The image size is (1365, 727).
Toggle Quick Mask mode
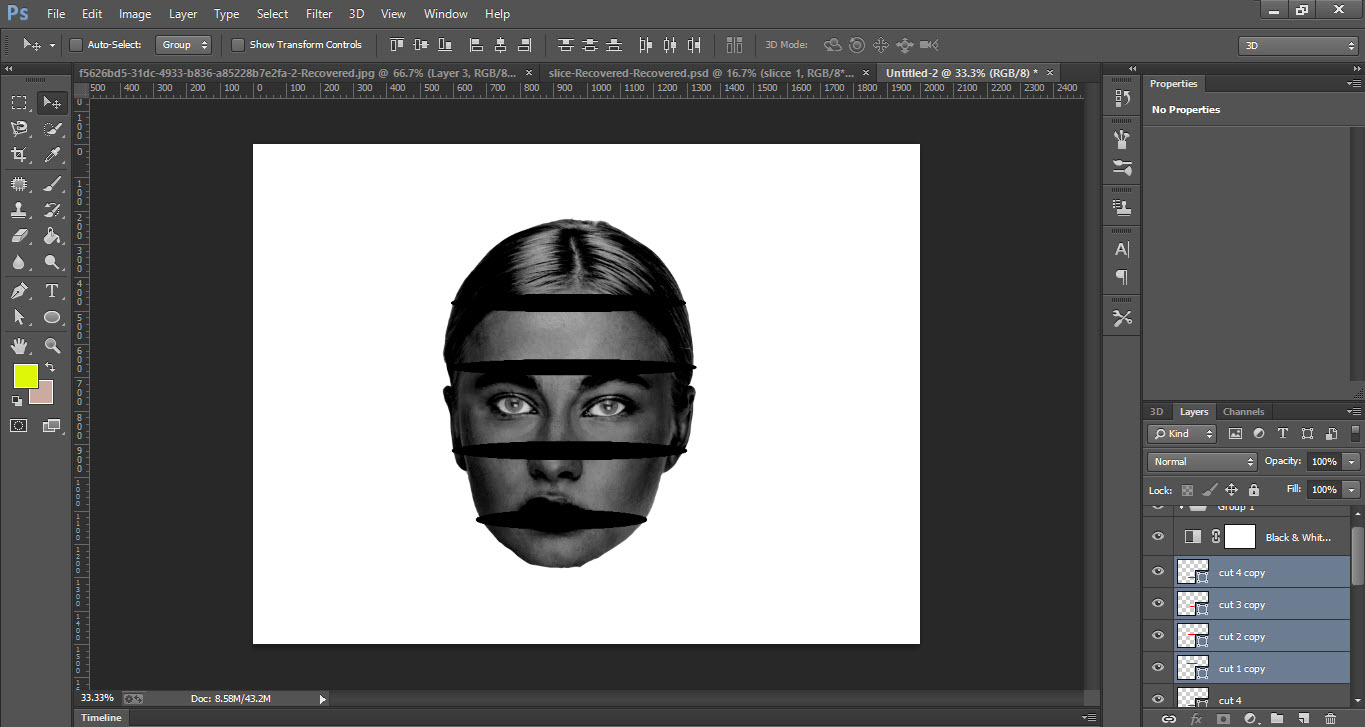click(19, 426)
